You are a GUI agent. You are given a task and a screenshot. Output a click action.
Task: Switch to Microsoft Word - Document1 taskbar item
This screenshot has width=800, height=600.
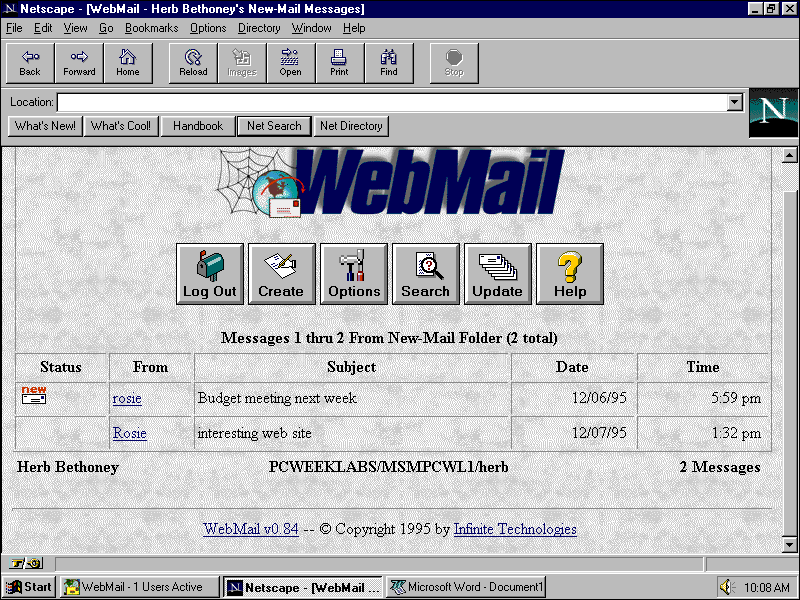pos(467,587)
